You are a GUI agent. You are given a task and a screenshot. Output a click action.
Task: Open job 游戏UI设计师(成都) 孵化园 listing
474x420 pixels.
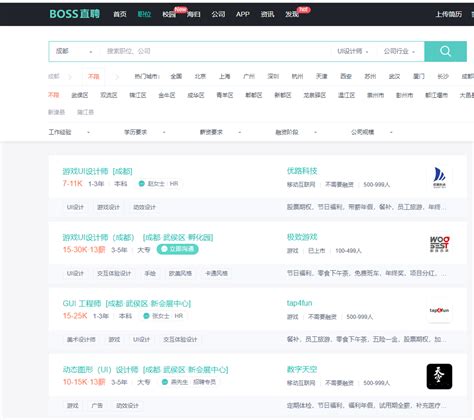point(138,237)
